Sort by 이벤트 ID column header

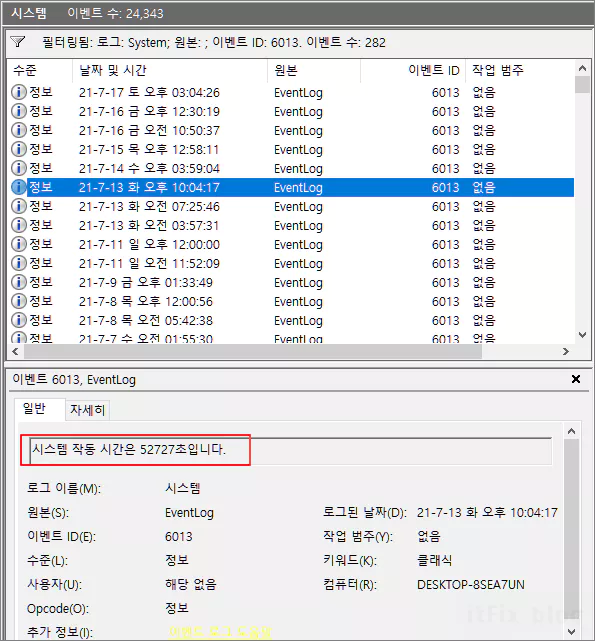413,70
